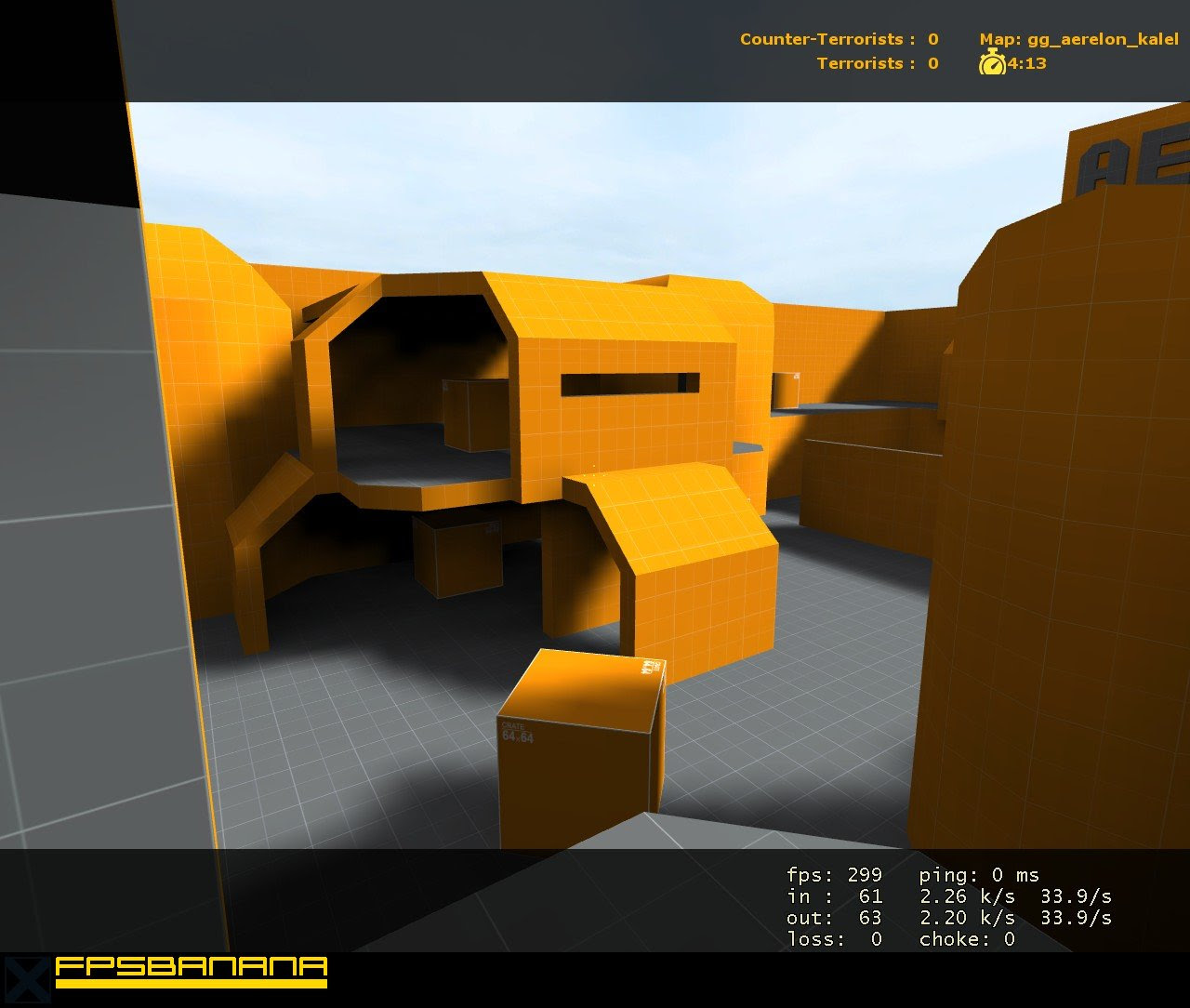Click the stopwatch round timer icon
1190x1008 pixels.
(x=992, y=63)
